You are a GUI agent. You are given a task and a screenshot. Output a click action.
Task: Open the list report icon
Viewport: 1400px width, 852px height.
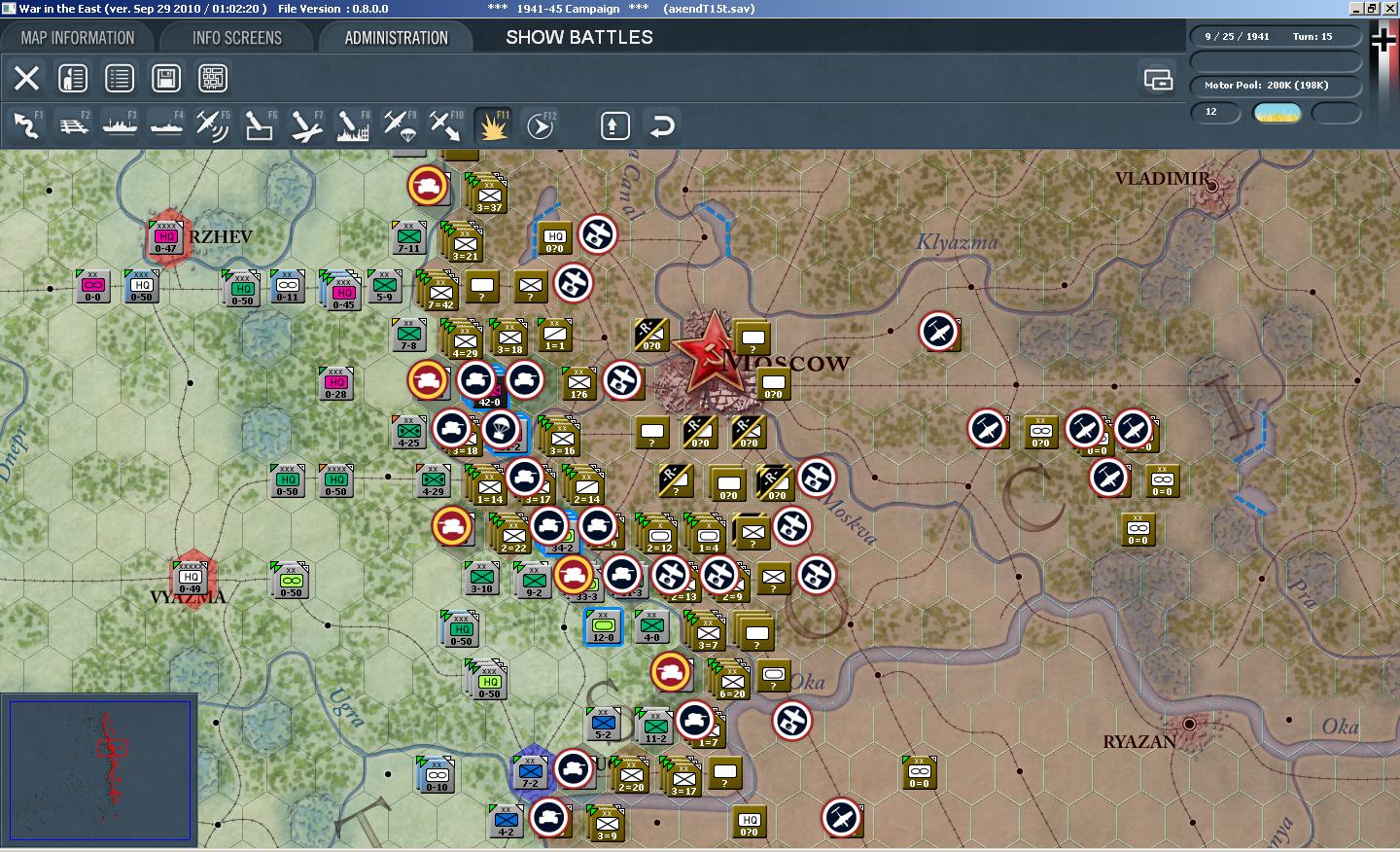[x=120, y=78]
